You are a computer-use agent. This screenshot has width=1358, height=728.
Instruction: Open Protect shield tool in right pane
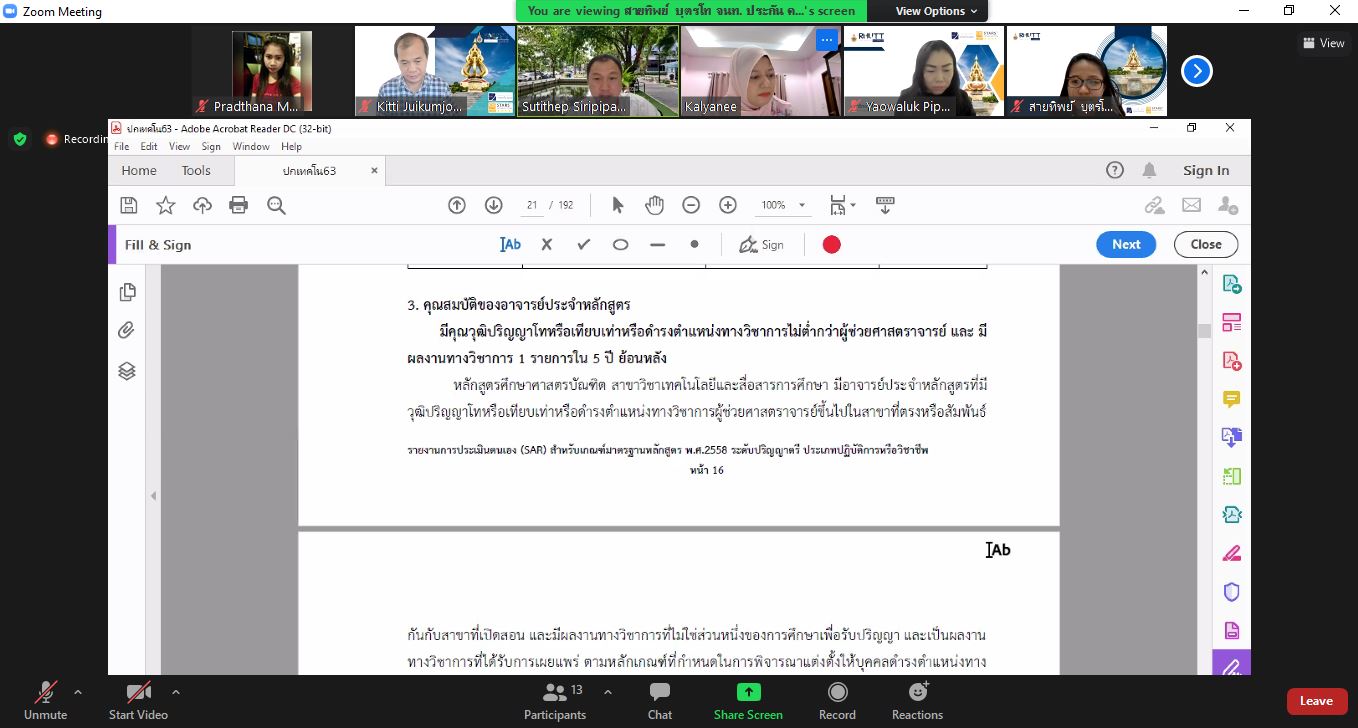(x=1232, y=592)
